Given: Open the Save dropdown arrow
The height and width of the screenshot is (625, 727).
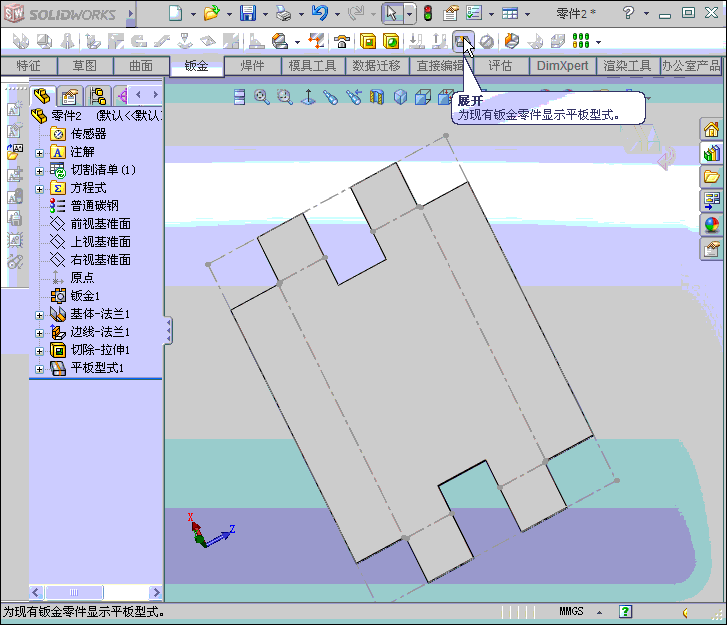Looking at the screenshot, I should point(265,14).
